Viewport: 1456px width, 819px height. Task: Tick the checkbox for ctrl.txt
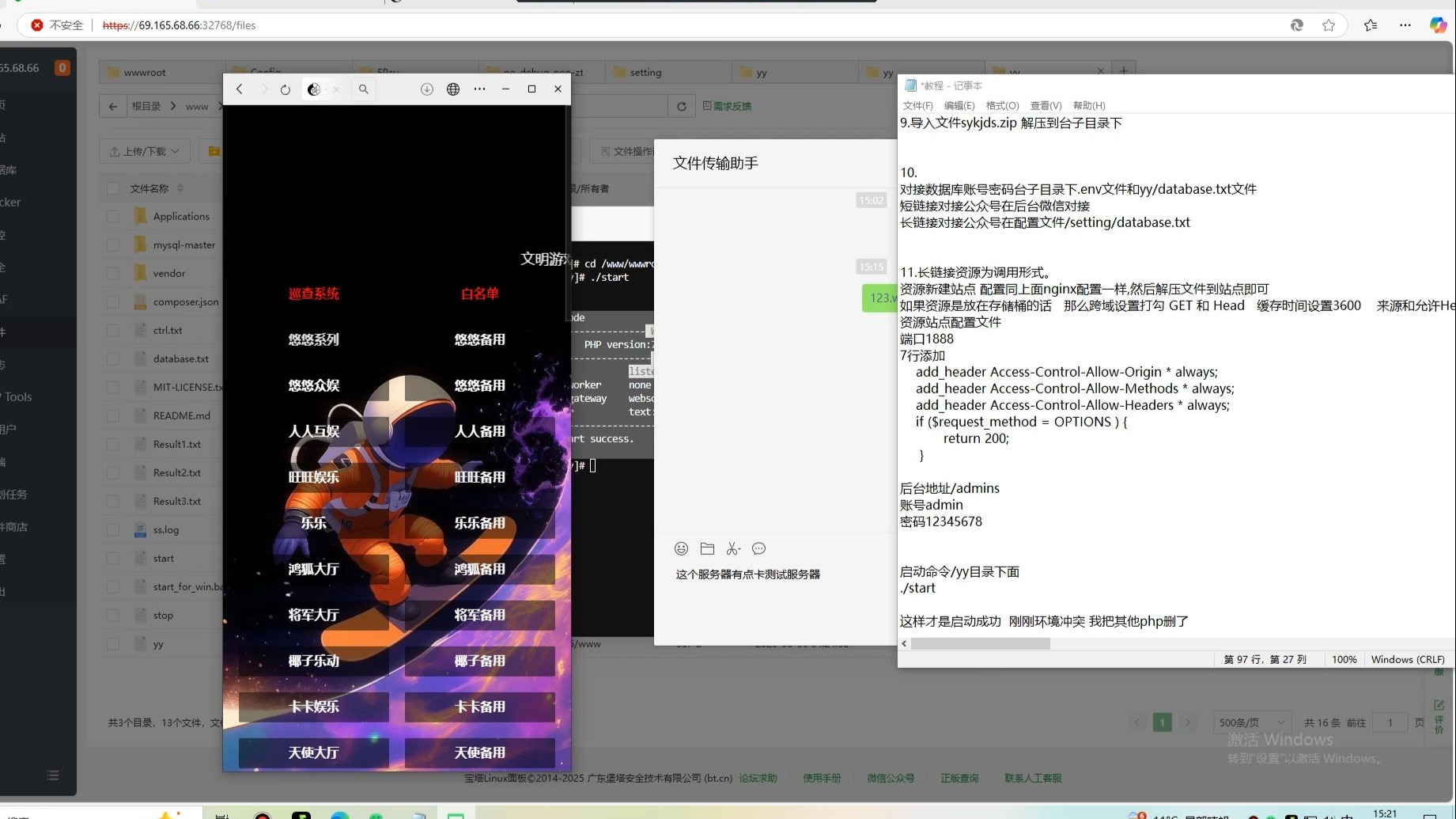(x=113, y=330)
